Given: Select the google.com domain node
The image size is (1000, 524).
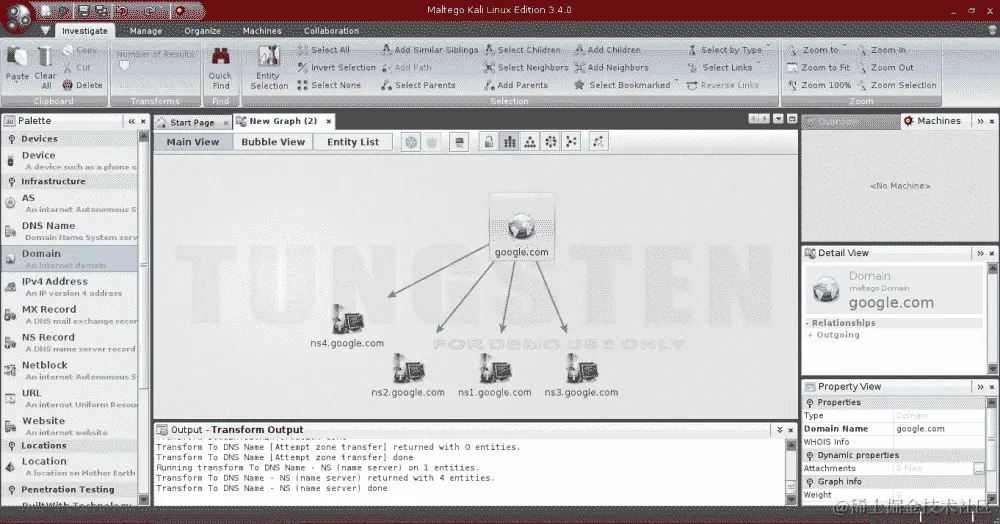Looking at the screenshot, I should 522,228.
